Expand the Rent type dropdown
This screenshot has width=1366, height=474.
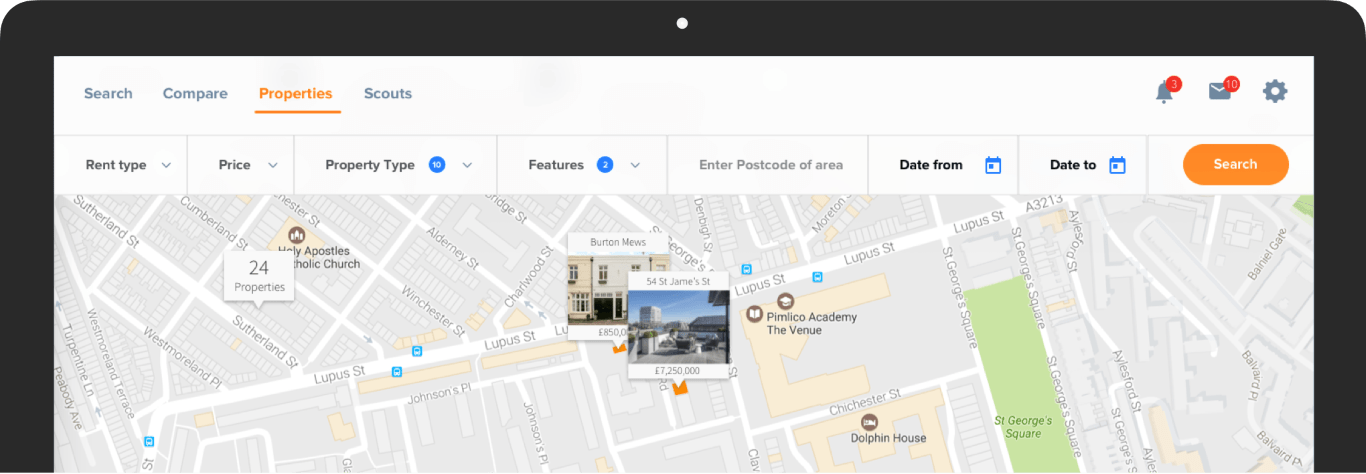pyautogui.click(x=128, y=165)
